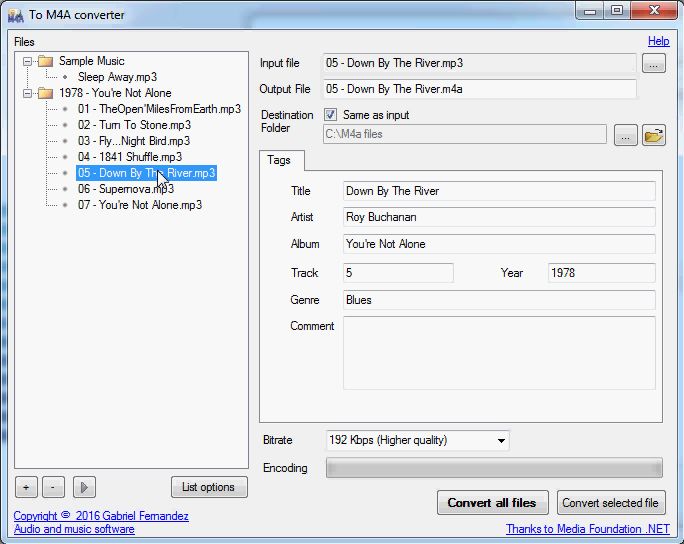Select 02 - Turn To Stone.mp3
This screenshot has width=684, height=544.
(134, 125)
